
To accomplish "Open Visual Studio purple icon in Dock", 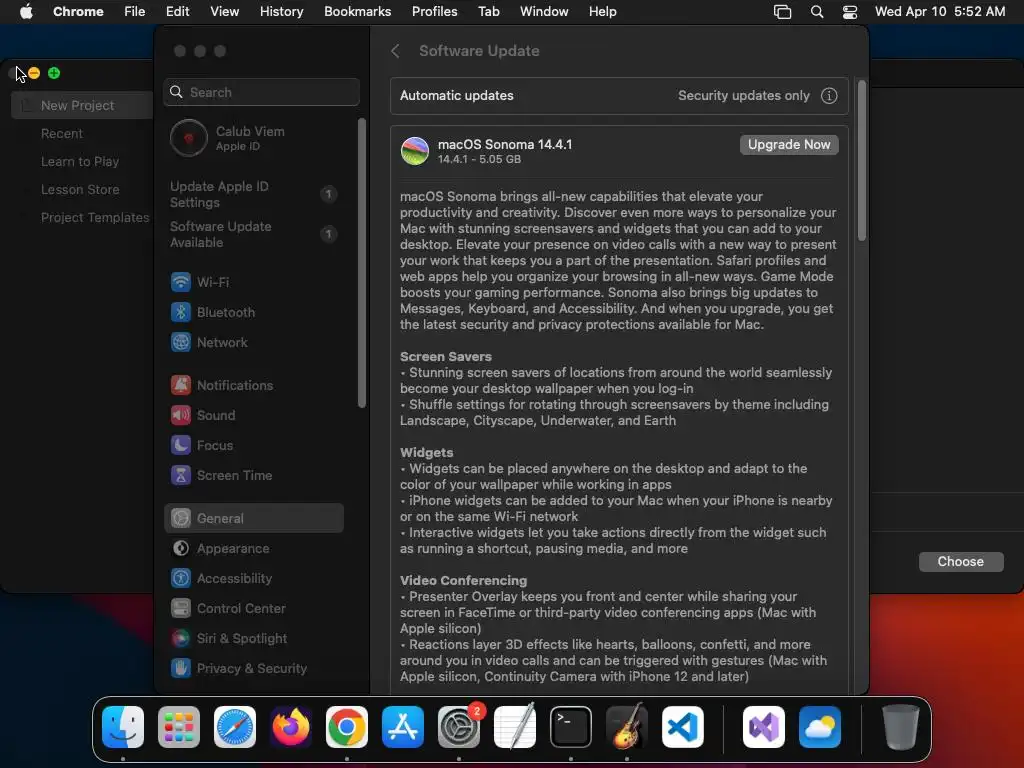I will tap(763, 727).
